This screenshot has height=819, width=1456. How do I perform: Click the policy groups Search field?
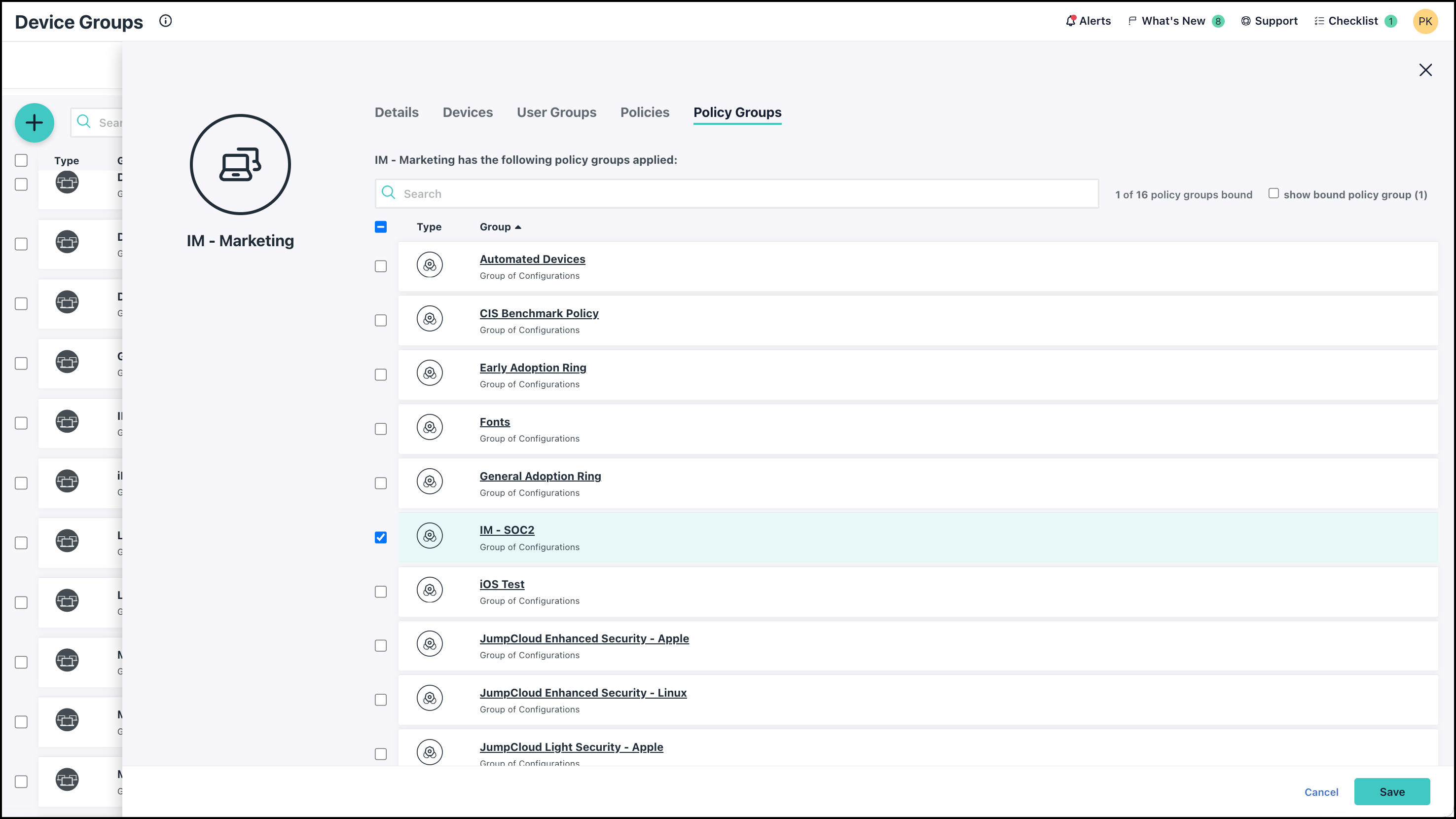pos(736,194)
